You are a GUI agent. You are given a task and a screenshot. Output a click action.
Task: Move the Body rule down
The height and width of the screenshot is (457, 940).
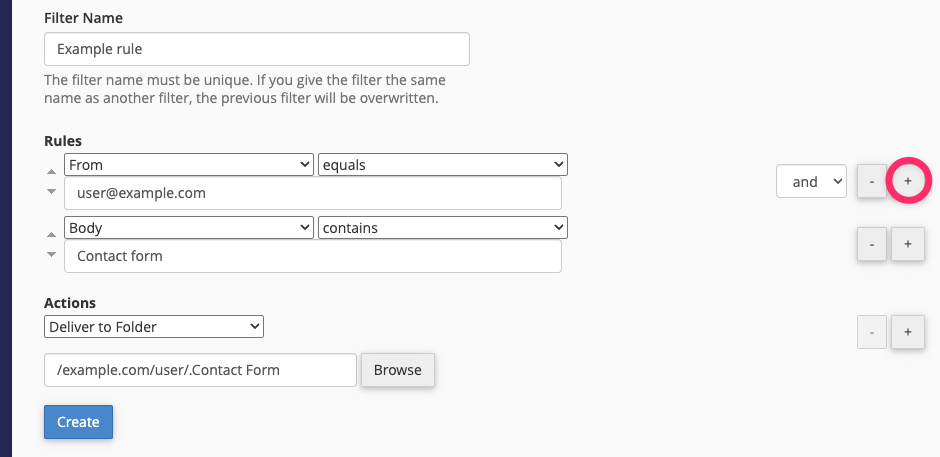(x=52, y=254)
